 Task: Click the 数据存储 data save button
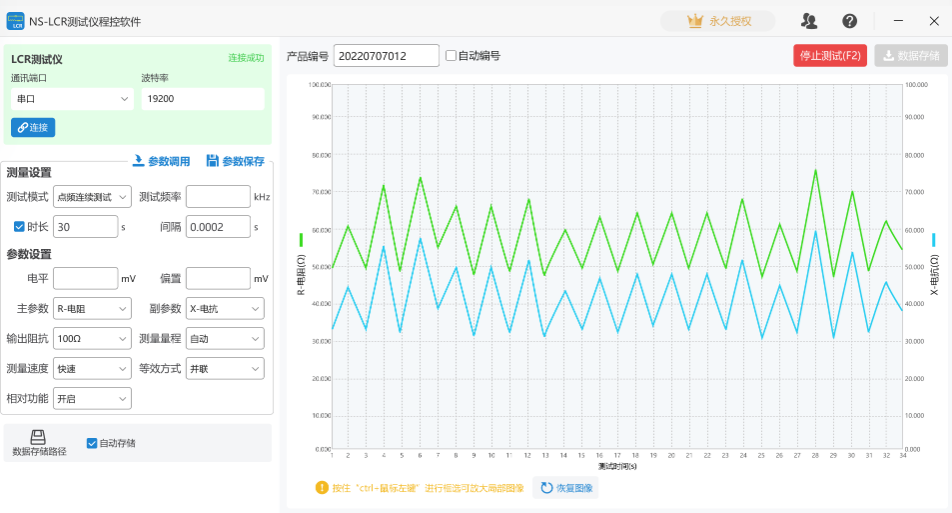coord(911,56)
